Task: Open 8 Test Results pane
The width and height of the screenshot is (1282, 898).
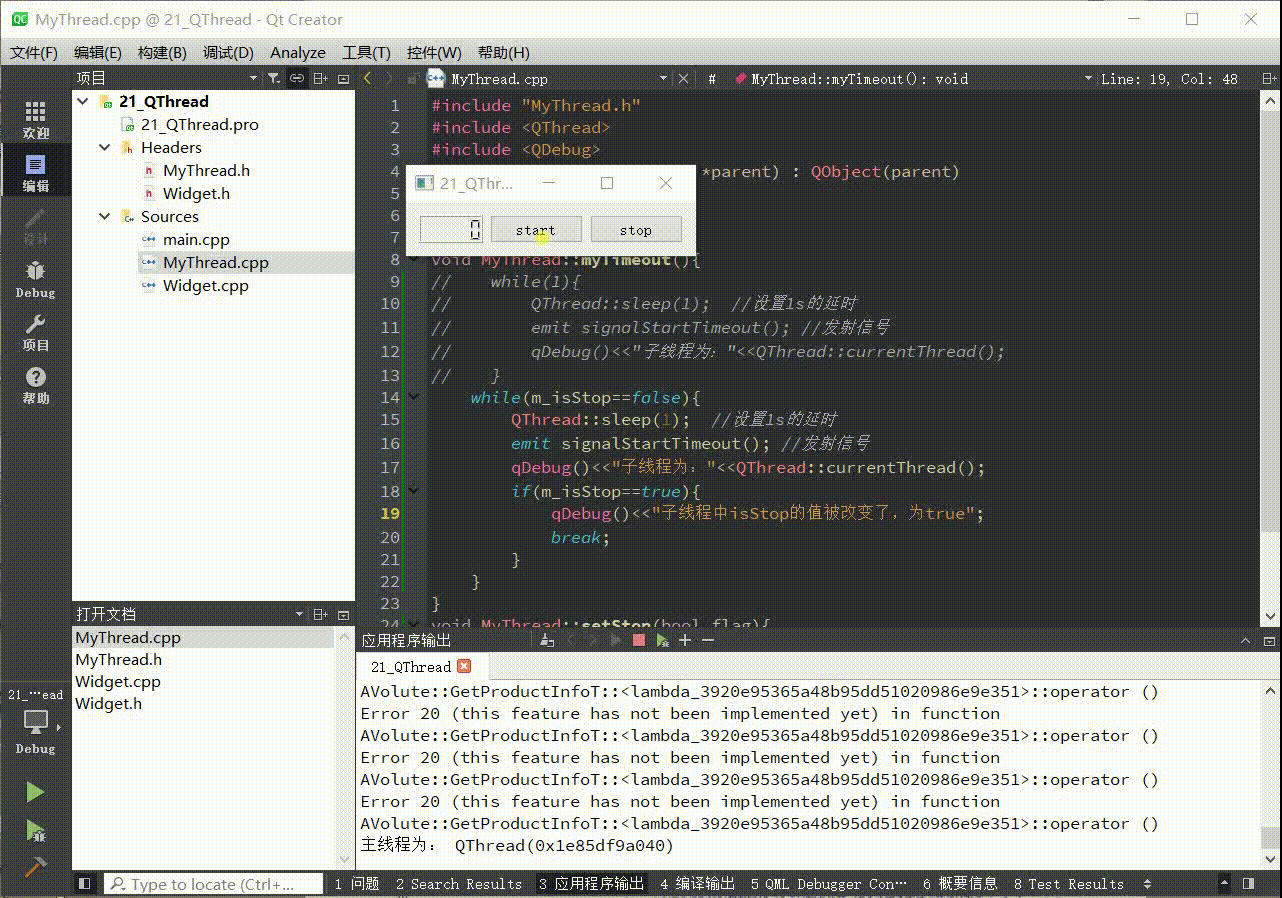Action: click(x=1069, y=884)
